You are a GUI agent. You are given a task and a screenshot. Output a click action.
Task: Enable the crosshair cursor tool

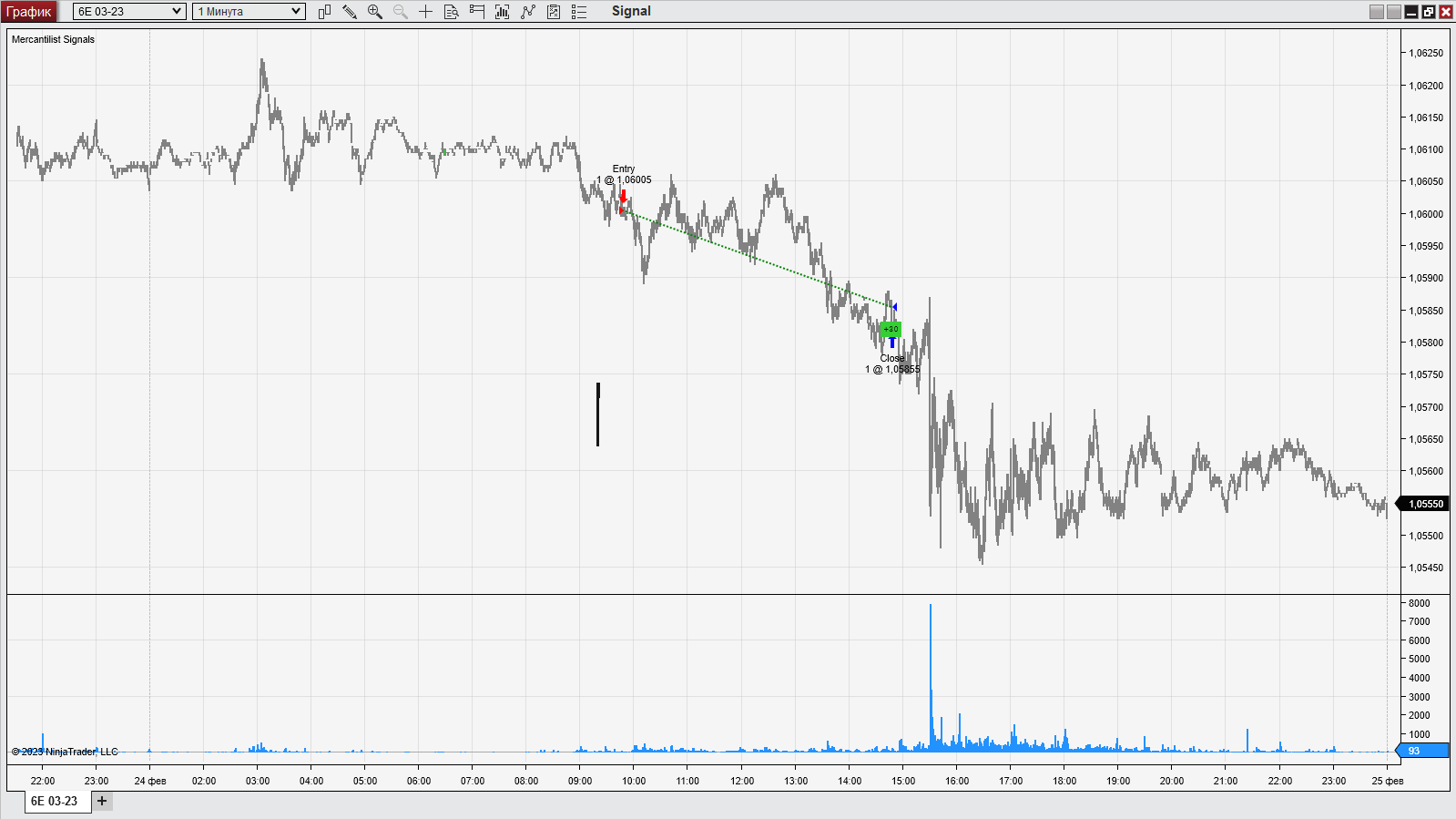pos(425,12)
